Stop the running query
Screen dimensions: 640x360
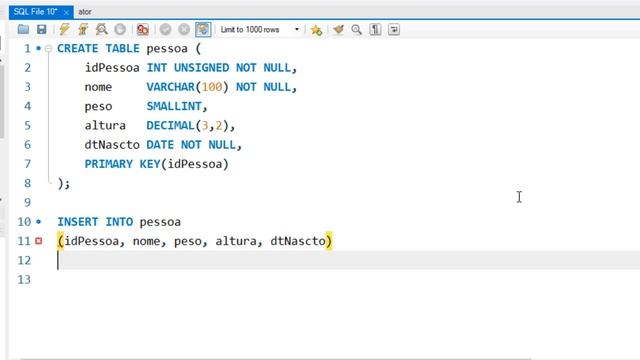coord(120,29)
